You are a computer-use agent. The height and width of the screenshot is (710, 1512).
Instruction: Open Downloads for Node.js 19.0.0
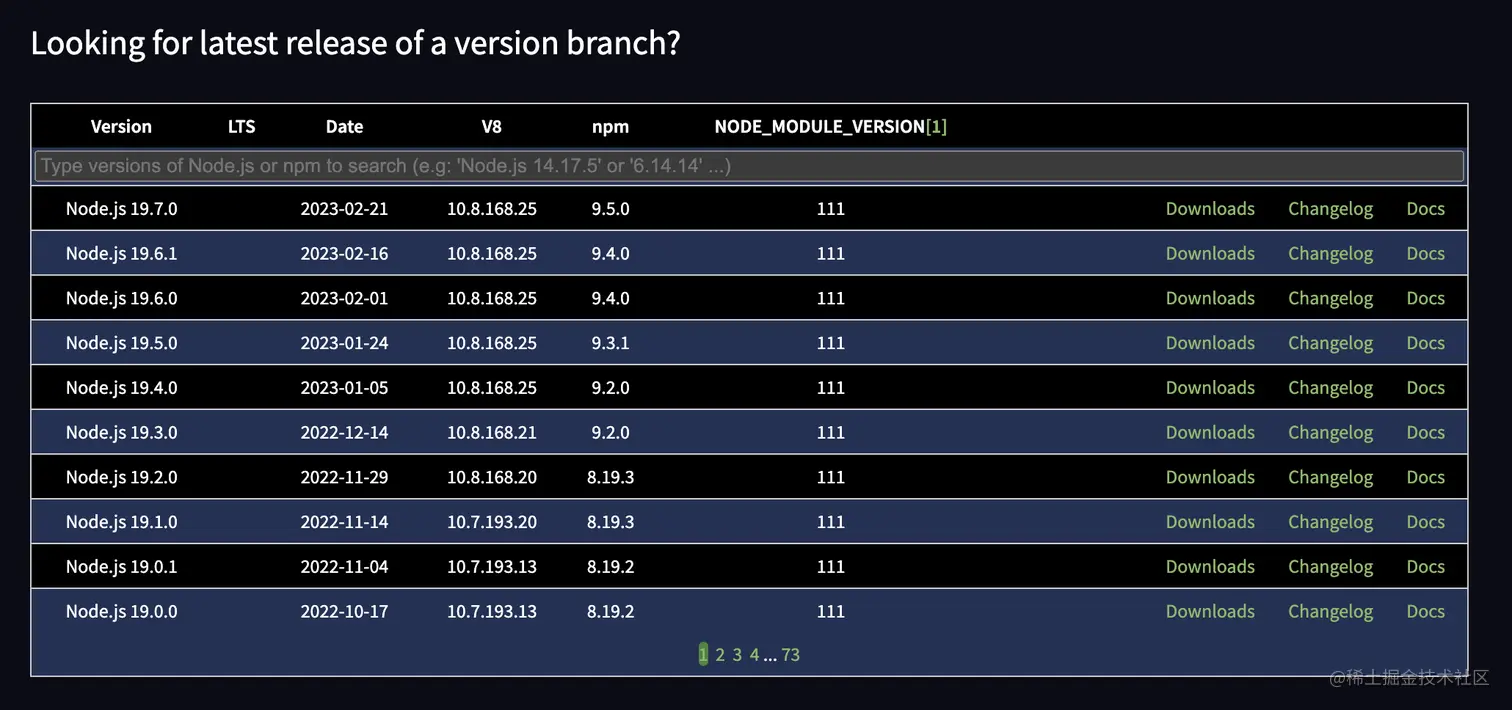(1210, 611)
